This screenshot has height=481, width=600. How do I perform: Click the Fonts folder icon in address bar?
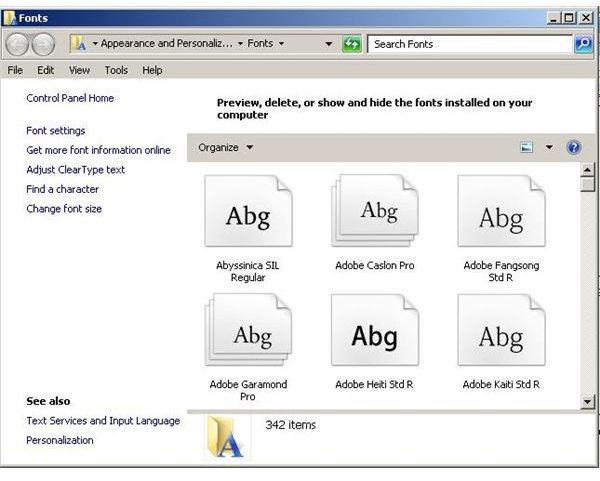click(x=79, y=43)
